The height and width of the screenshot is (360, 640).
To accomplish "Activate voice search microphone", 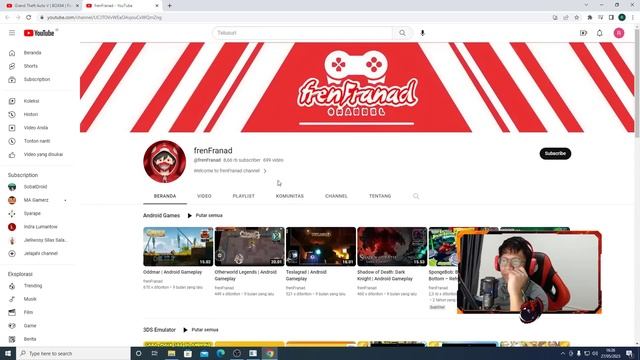I will 422,33.
